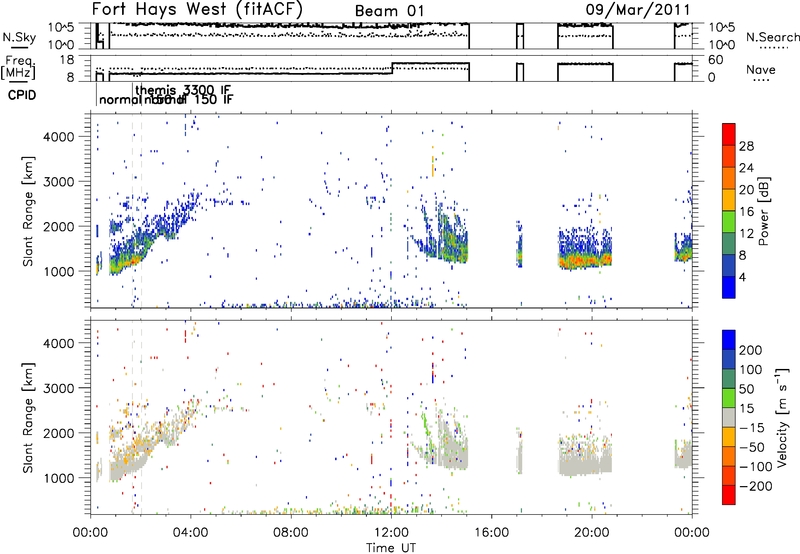Viewport: 800px width, 554px height.
Task: Click the '18' frequency axis tick
Action: (67, 60)
